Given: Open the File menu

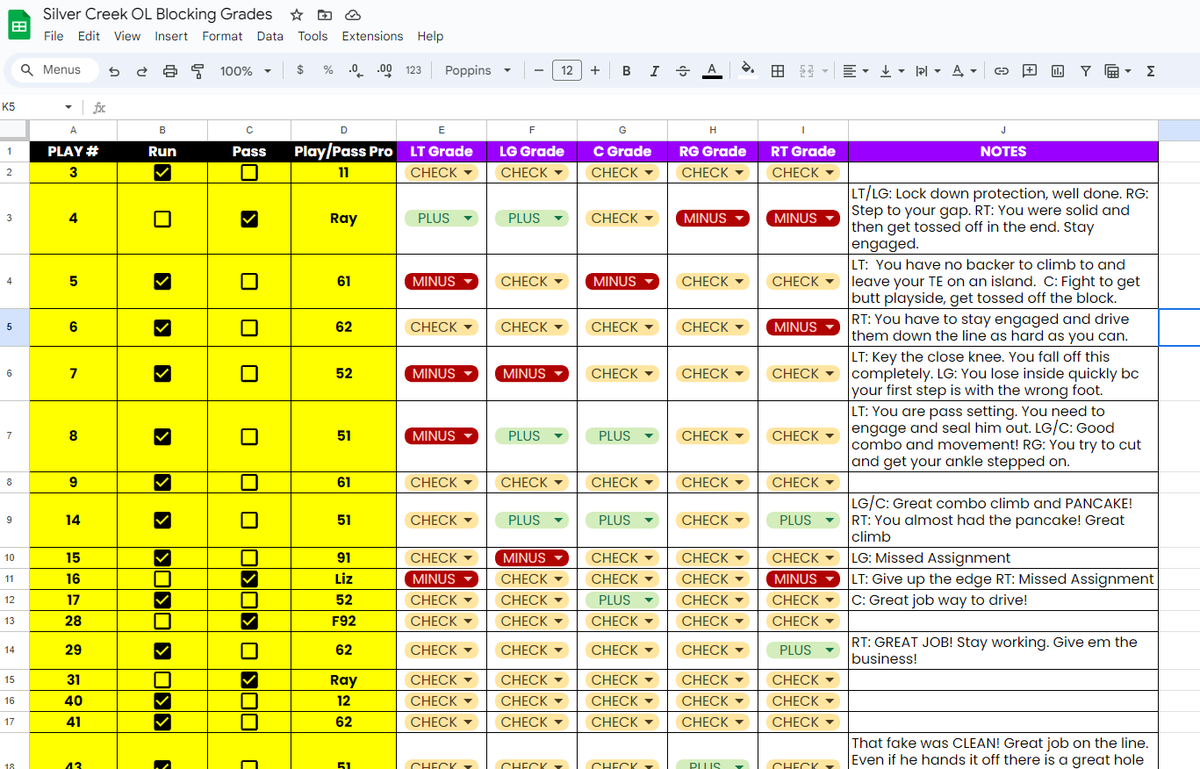Looking at the screenshot, I should (54, 36).
